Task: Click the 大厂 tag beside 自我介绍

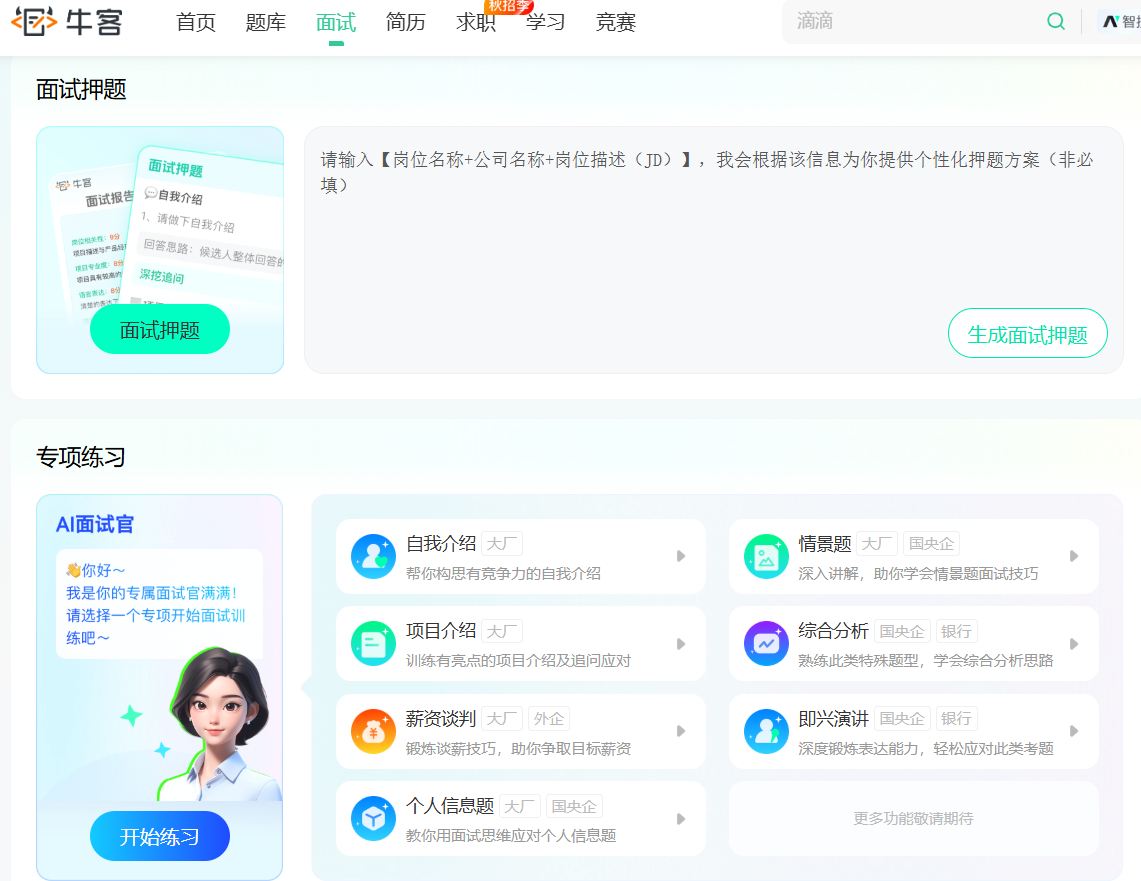Action: pos(502,544)
